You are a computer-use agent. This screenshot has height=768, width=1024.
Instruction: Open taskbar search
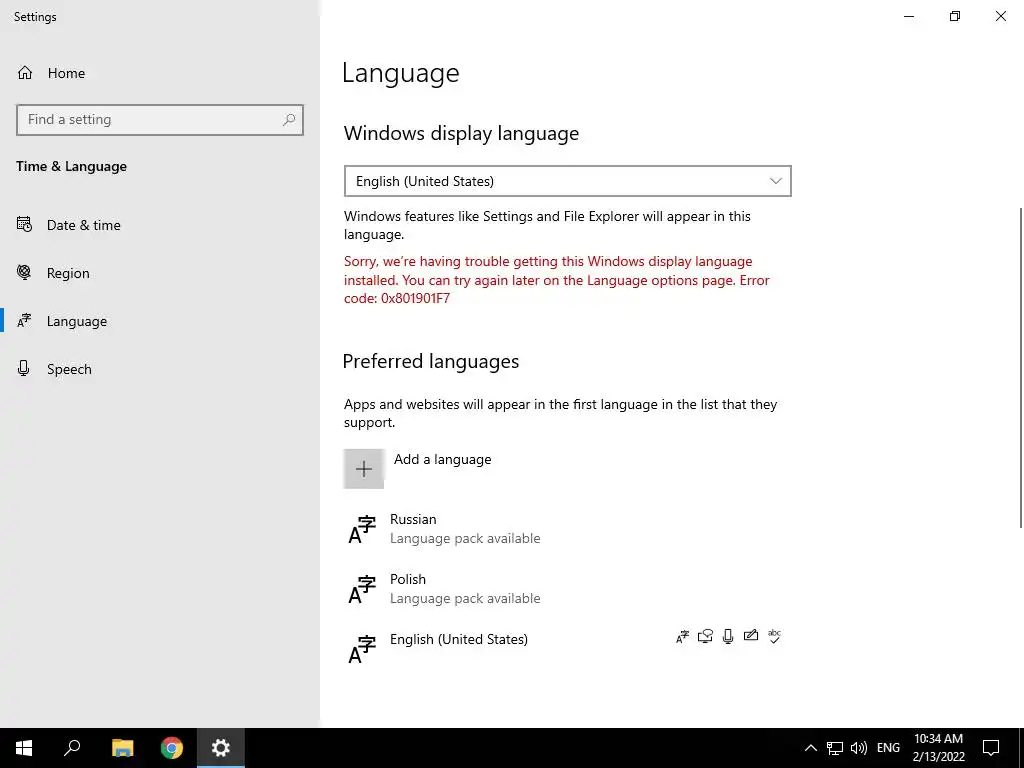[72, 748]
